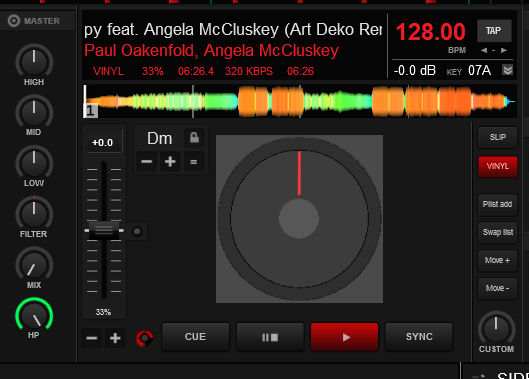This screenshot has height=379, width=529.
Task: Click the pitch bend minus button
Action: click(92, 338)
